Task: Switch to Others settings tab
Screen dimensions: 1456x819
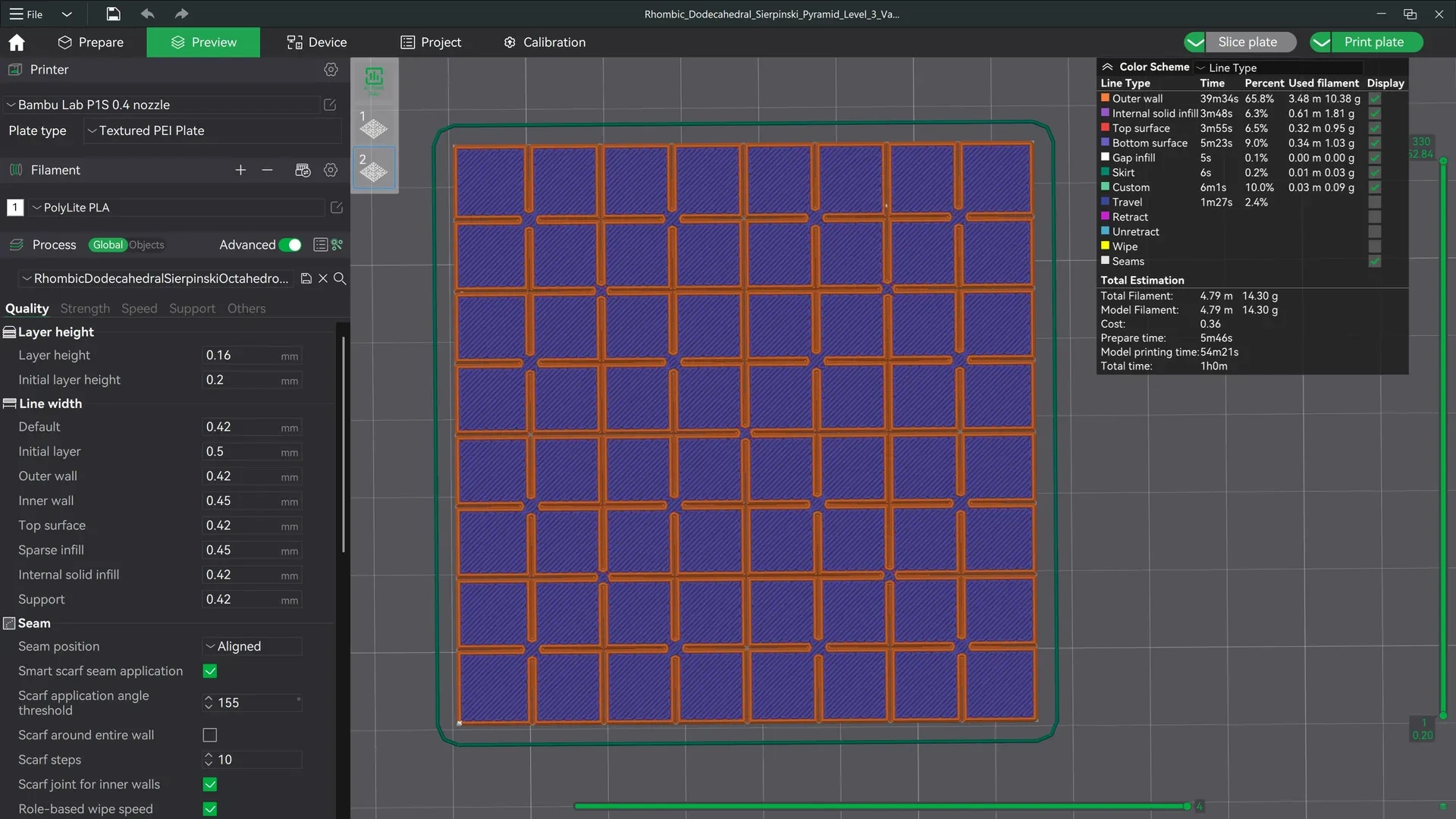Action: (x=246, y=309)
